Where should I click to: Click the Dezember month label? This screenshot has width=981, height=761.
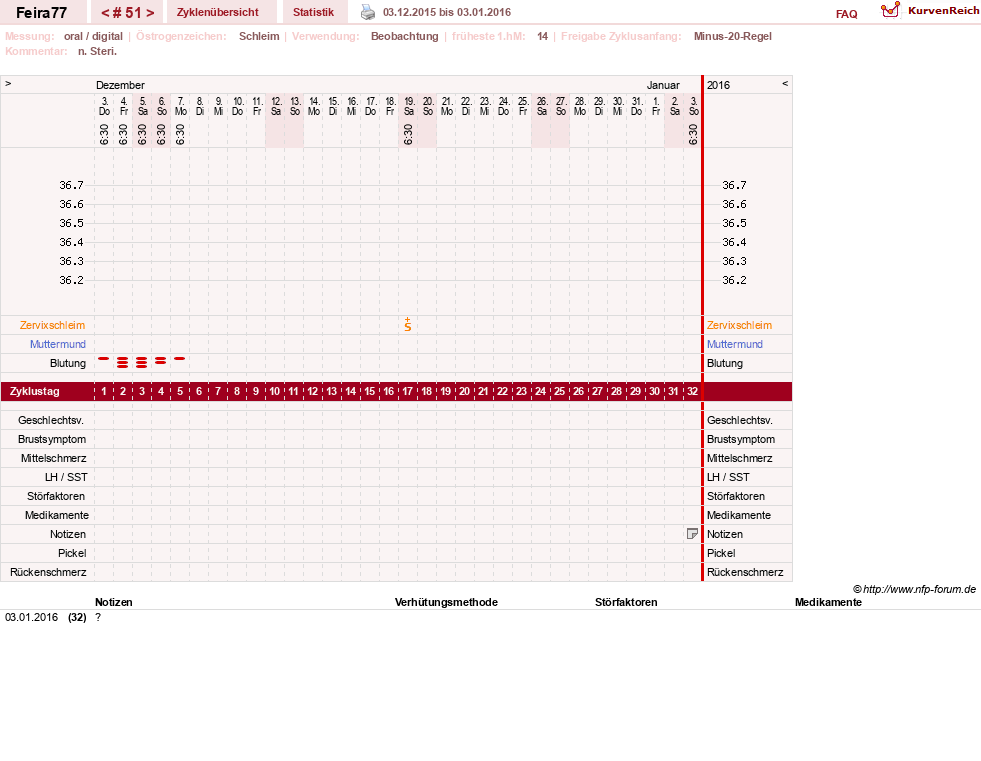pos(120,85)
